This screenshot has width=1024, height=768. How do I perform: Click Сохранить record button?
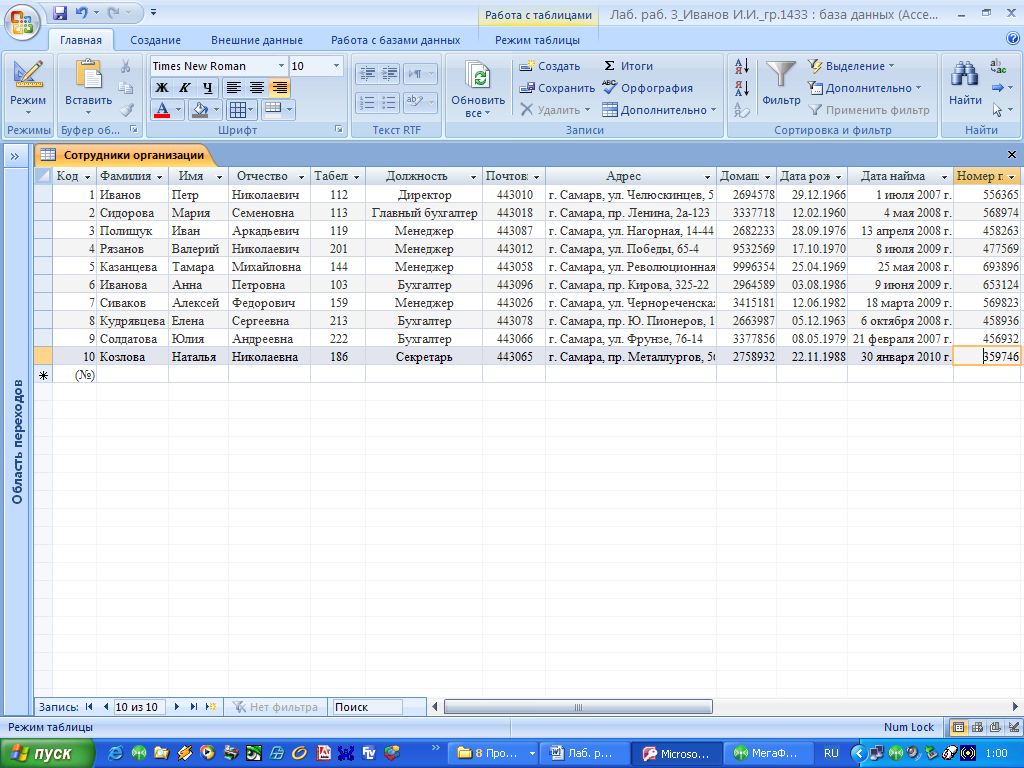pyautogui.click(x=557, y=88)
